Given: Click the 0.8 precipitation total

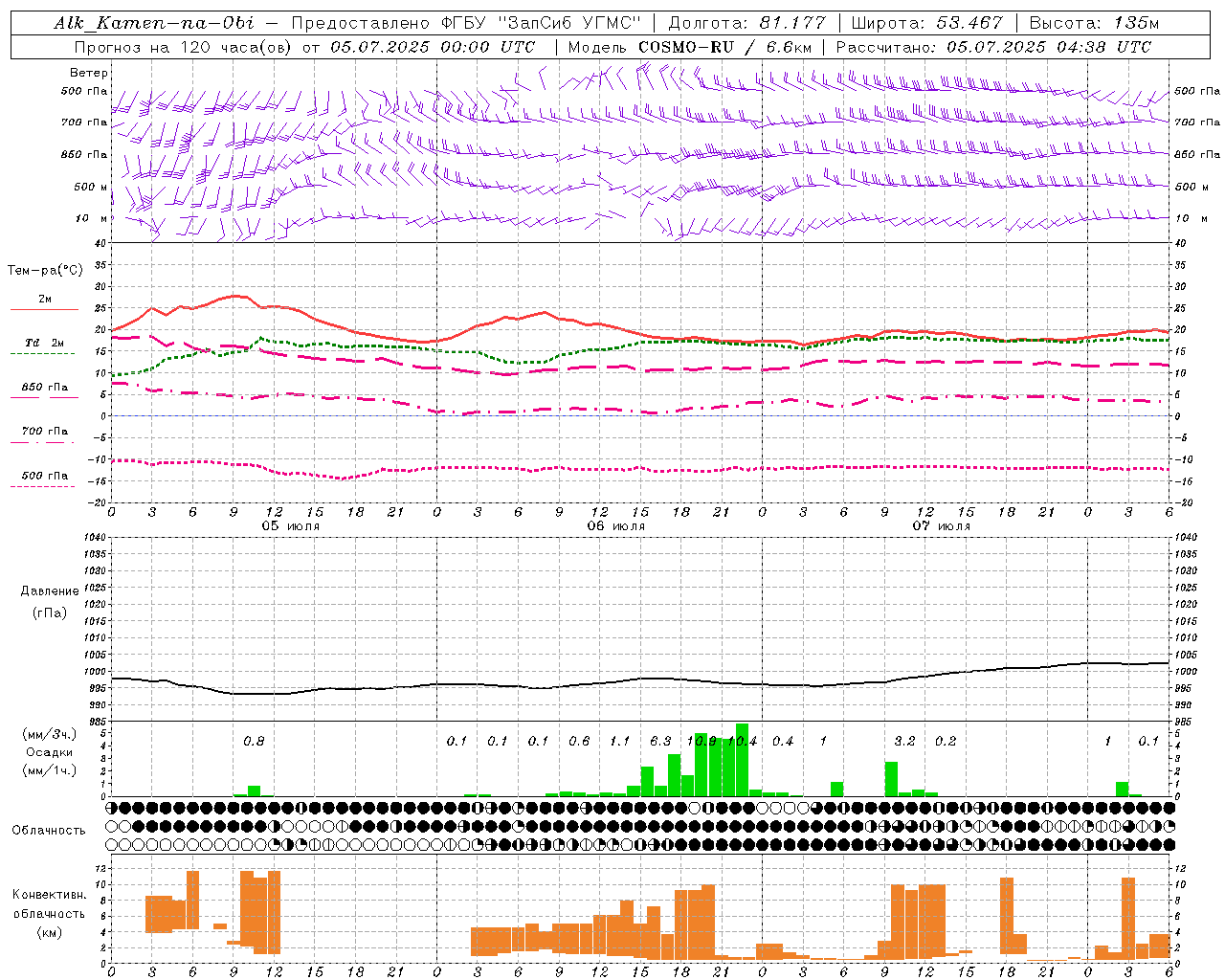Looking at the screenshot, I should coord(254,741).
